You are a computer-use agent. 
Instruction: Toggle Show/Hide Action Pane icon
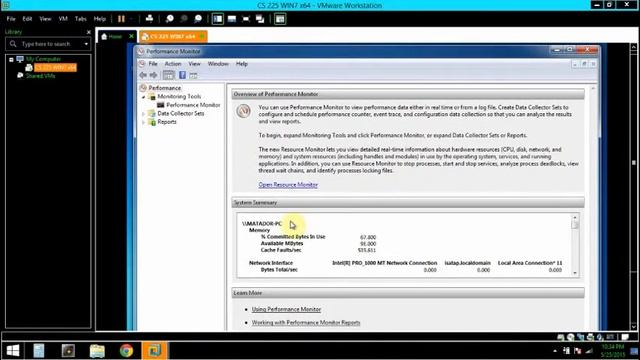click(193, 75)
